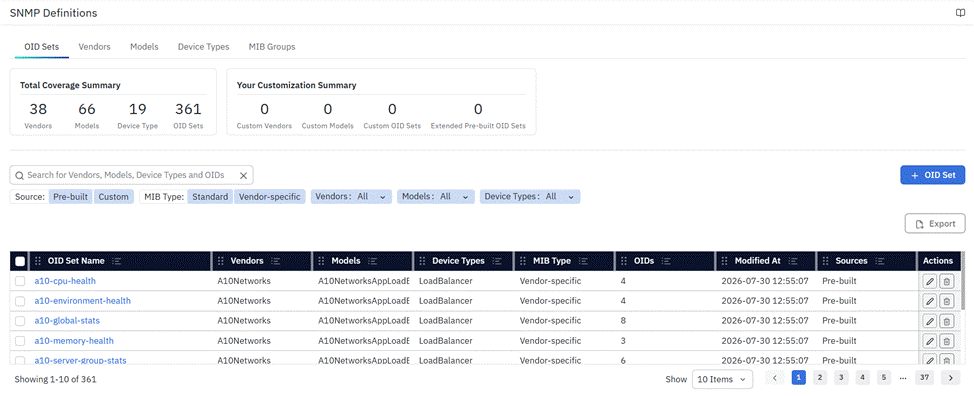This screenshot has height=396, width=974.
Task: Click the drag handle icon for Device Types column
Action: point(422,261)
